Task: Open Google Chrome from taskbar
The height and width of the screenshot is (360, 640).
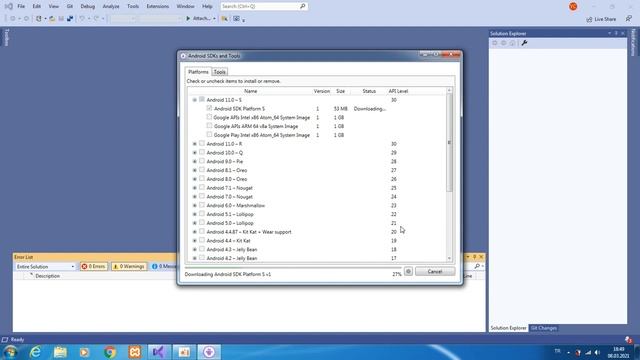Action: click(x=109, y=352)
